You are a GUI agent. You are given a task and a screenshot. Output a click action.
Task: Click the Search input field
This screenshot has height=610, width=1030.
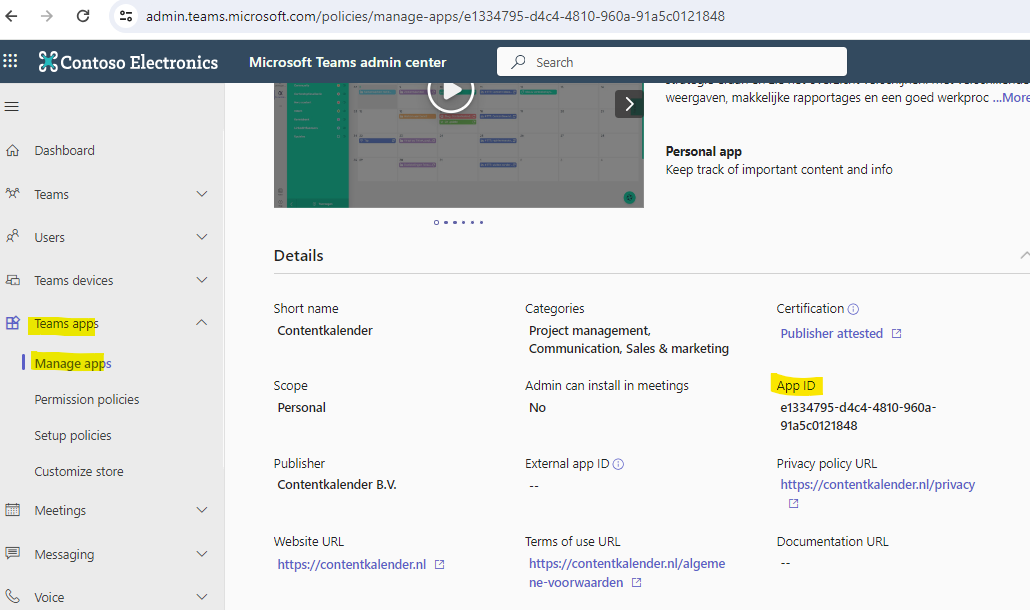pyautogui.click(x=671, y=62)
